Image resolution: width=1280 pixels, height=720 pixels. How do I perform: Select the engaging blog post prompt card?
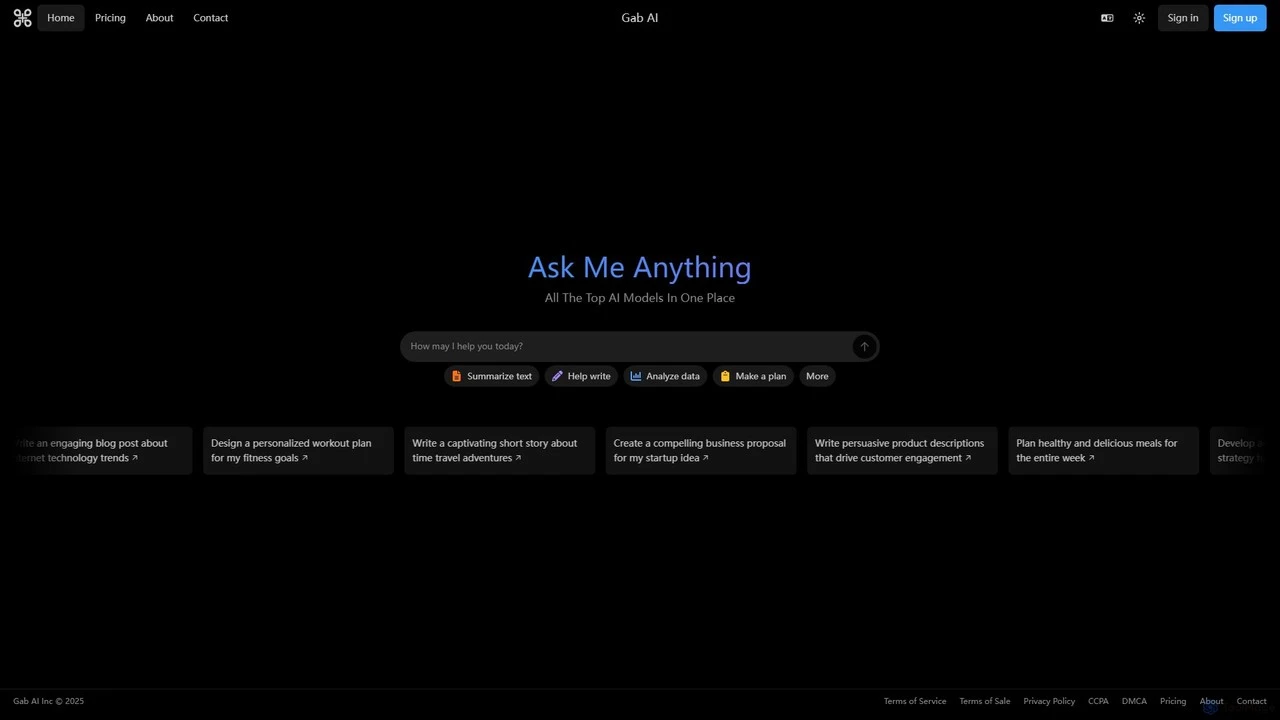coord(98,451)
